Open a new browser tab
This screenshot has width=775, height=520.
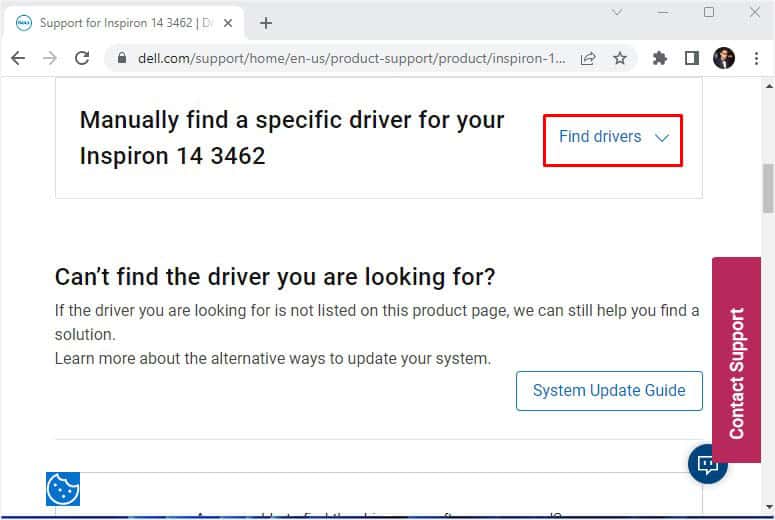[x=266, y=23]
